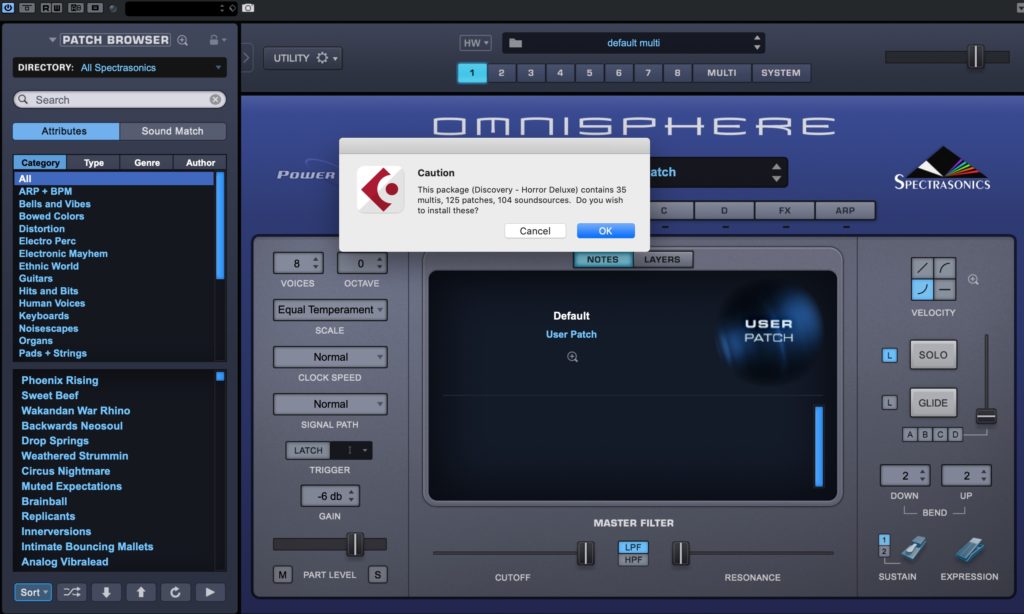Cancel the package install dialog
Viewport: 1024px width, 614px height.
[535, 231]
